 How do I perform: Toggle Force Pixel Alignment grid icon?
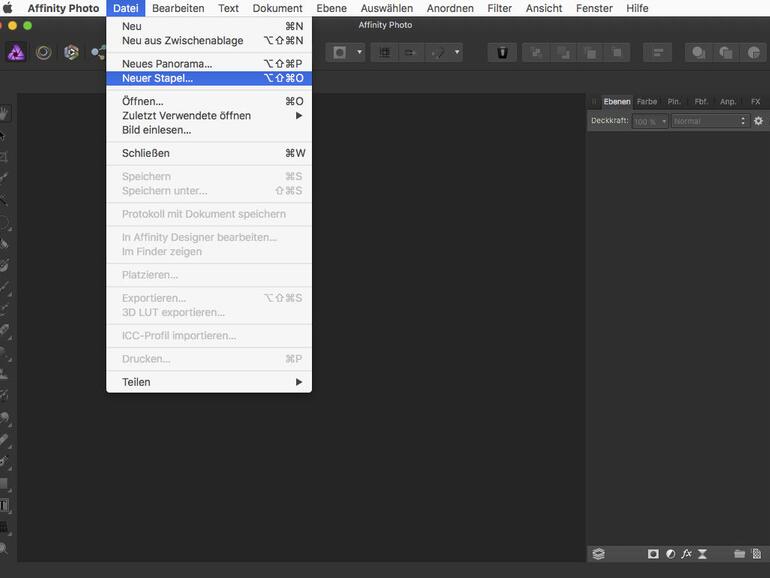pos(385,52)
